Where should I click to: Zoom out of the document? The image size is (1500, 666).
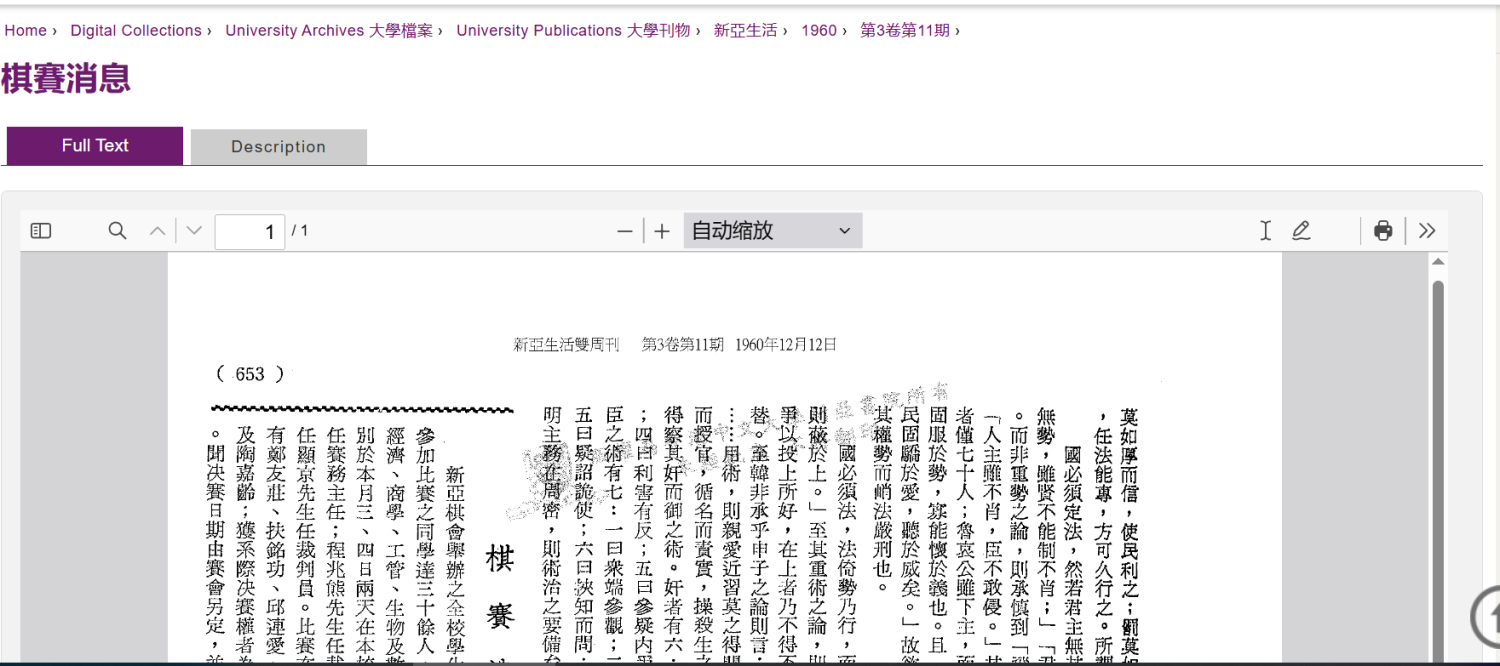tap(624, 230)
